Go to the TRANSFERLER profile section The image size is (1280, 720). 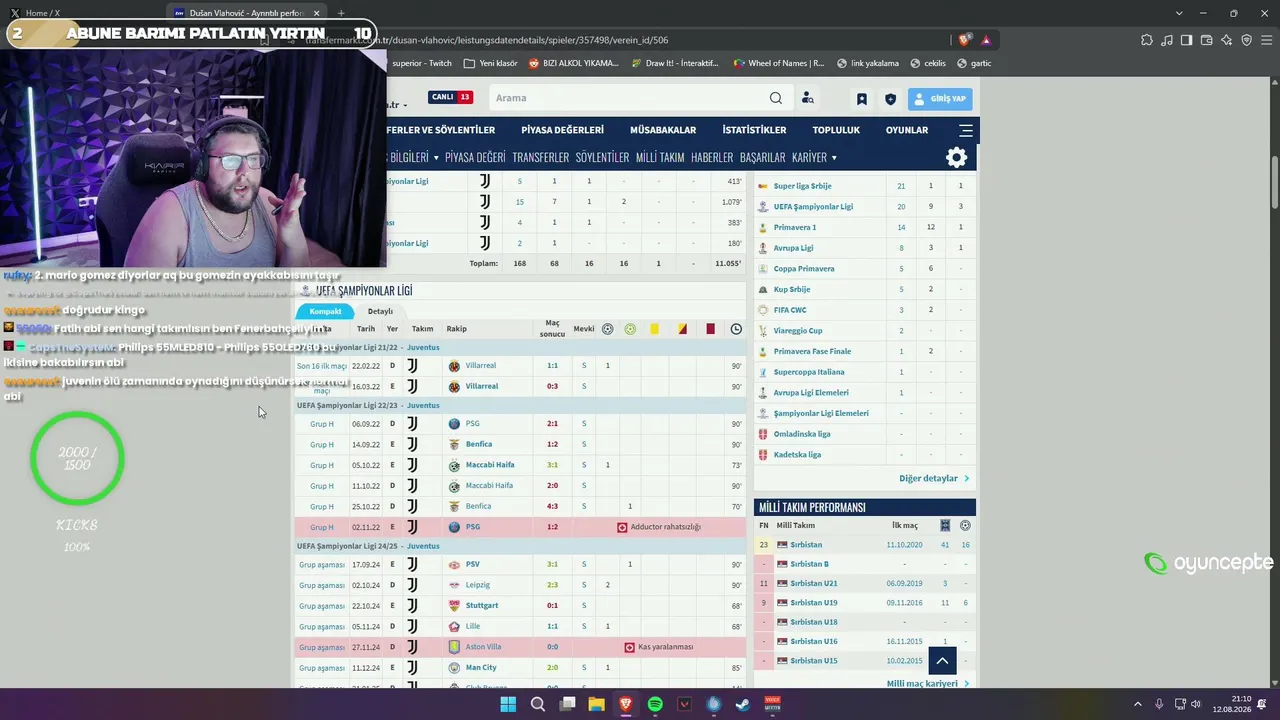[x=540, y=157]
